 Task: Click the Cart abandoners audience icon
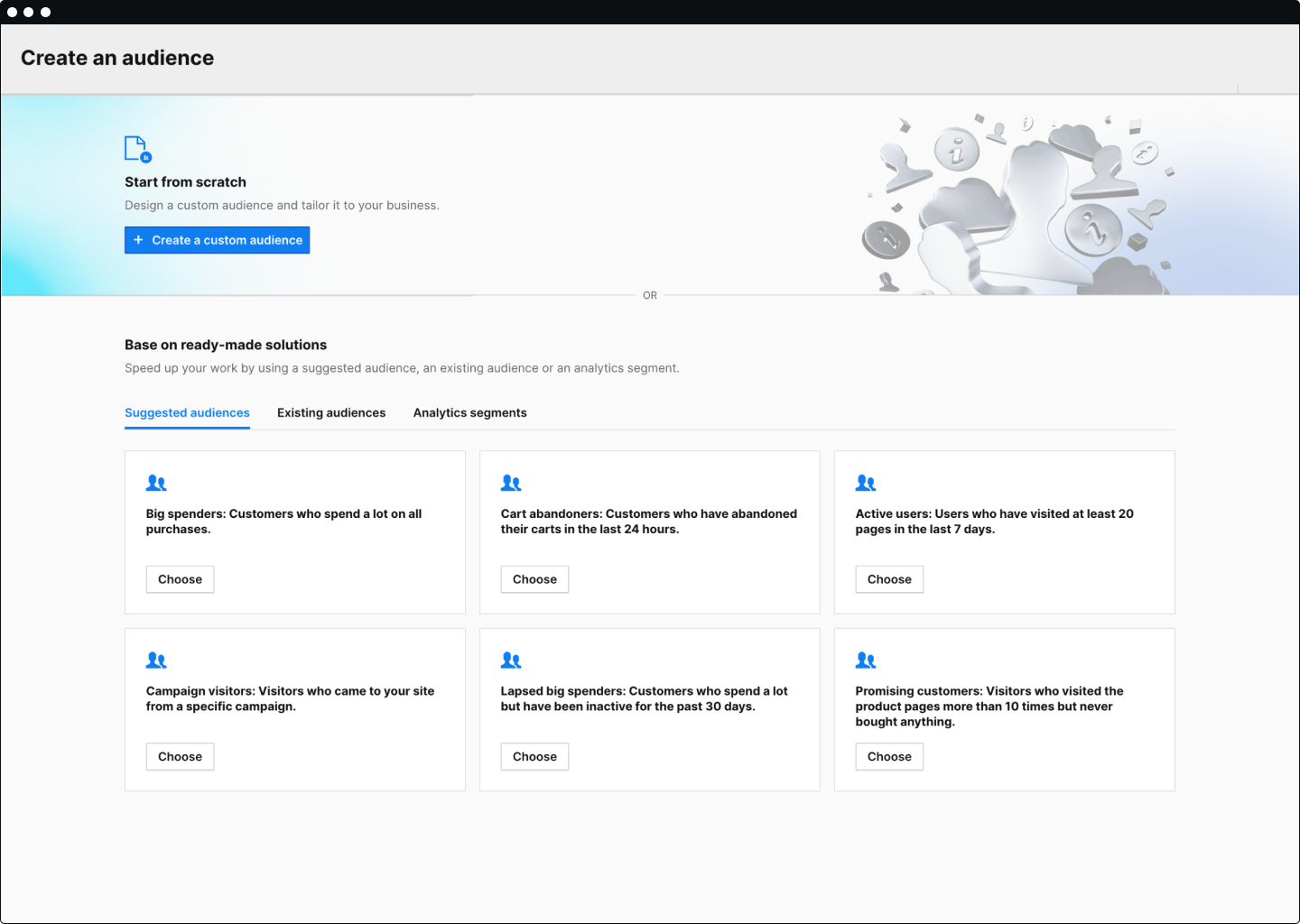pyautogui.click(x=511, y=483)
